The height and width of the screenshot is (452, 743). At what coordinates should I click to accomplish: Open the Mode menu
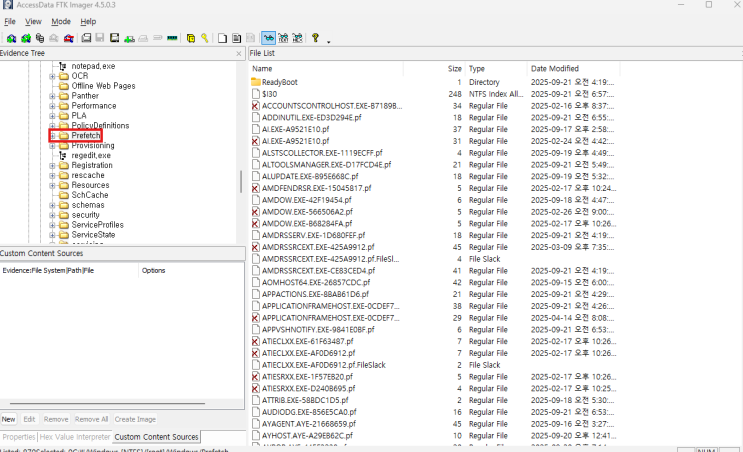pyautogui.click(x=61, y=21)
